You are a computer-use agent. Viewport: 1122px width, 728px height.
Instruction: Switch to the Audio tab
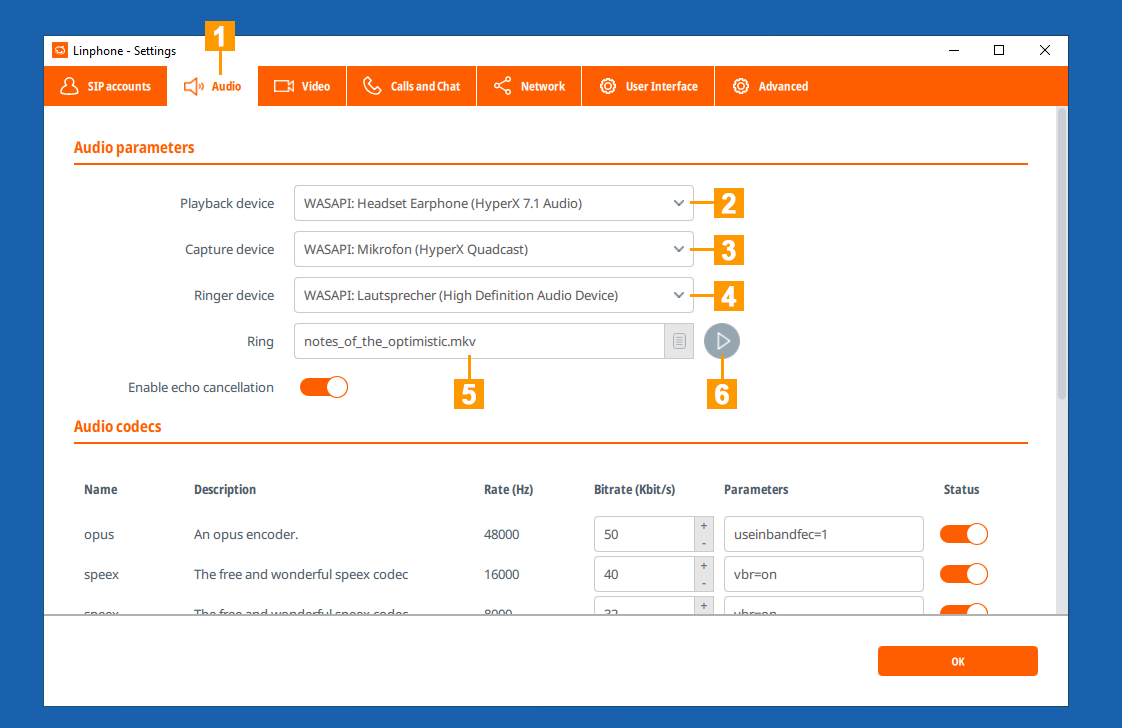(x=213, y=86)
